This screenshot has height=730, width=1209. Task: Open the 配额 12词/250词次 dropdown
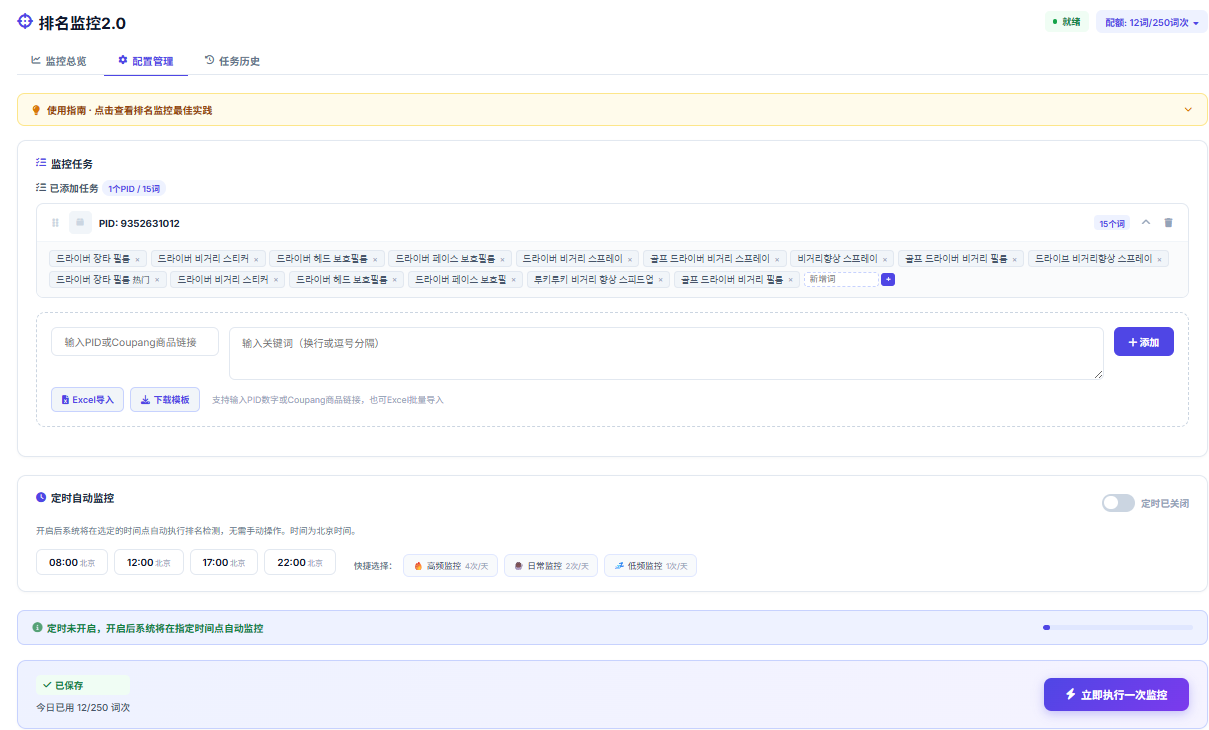pyautogui.click(x=1151, y=22)
